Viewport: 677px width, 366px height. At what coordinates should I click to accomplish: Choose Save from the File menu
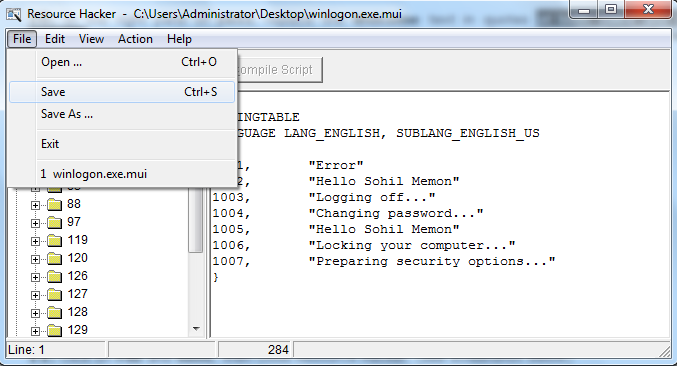pyautogui.click(x=122, y=92)
